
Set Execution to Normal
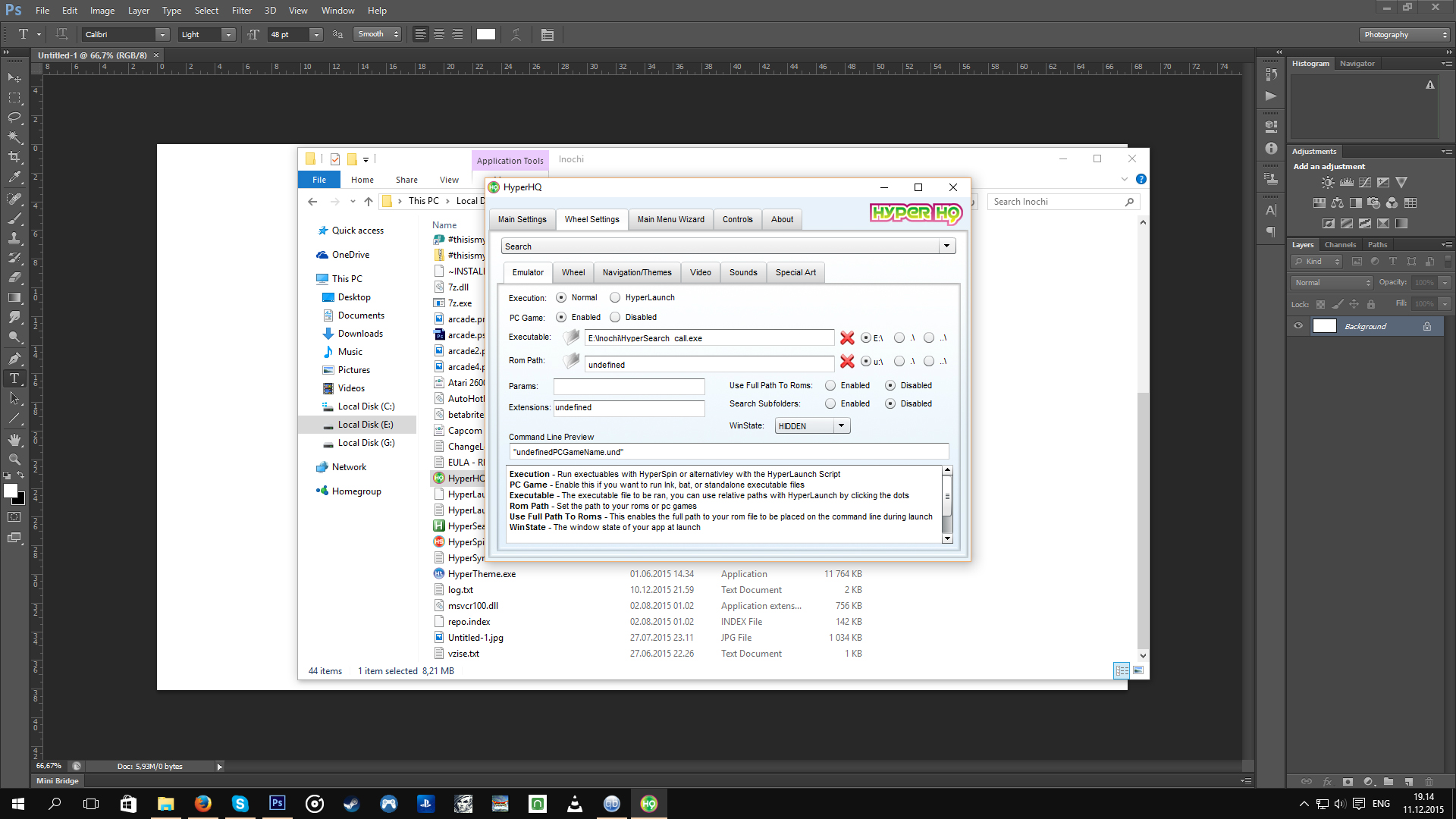click(x=561, y=297)
